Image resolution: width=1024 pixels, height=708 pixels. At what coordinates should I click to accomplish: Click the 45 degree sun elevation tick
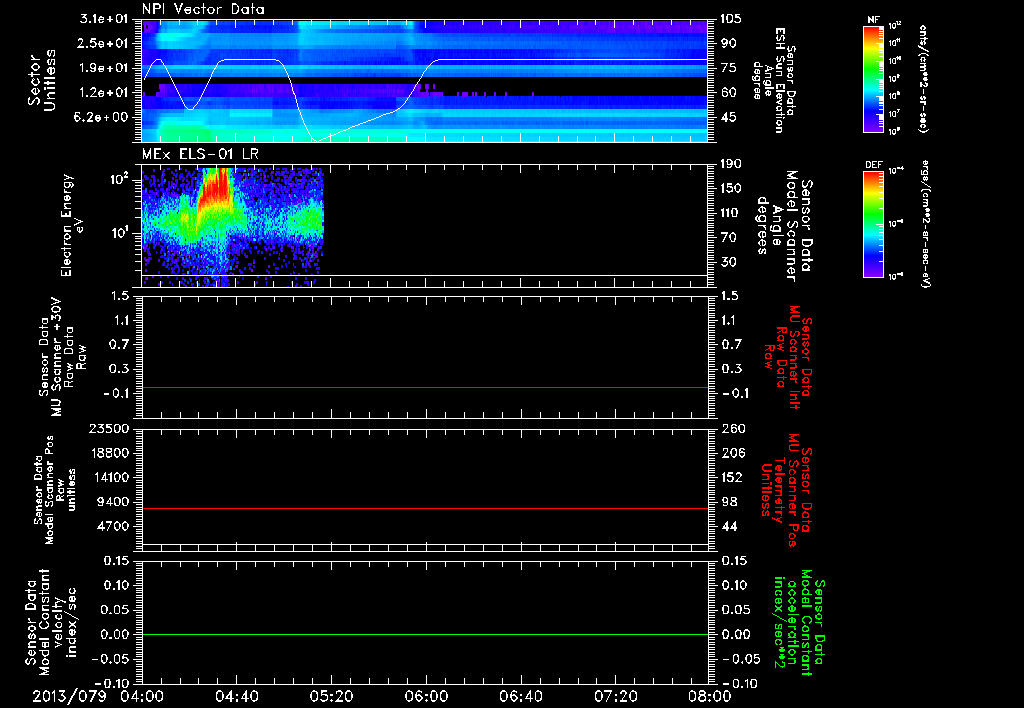click(728, 117)
